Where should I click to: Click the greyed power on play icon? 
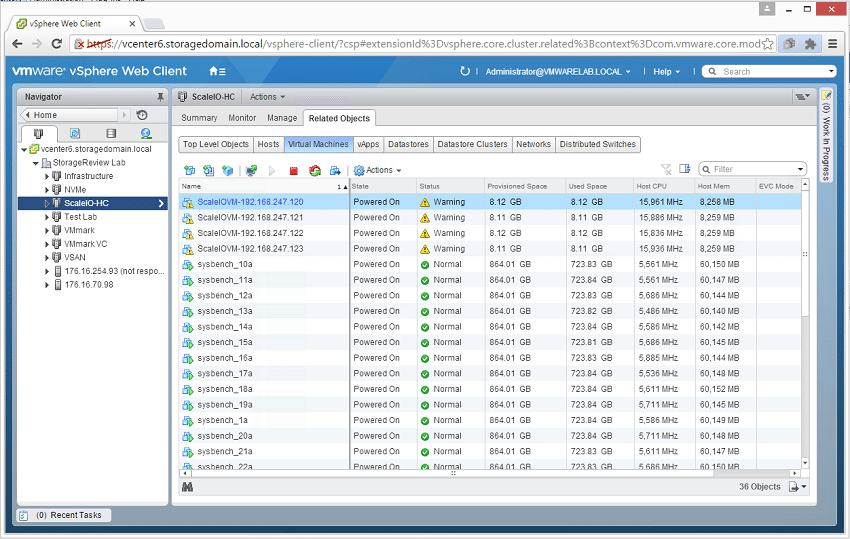[x=272, y=170]
